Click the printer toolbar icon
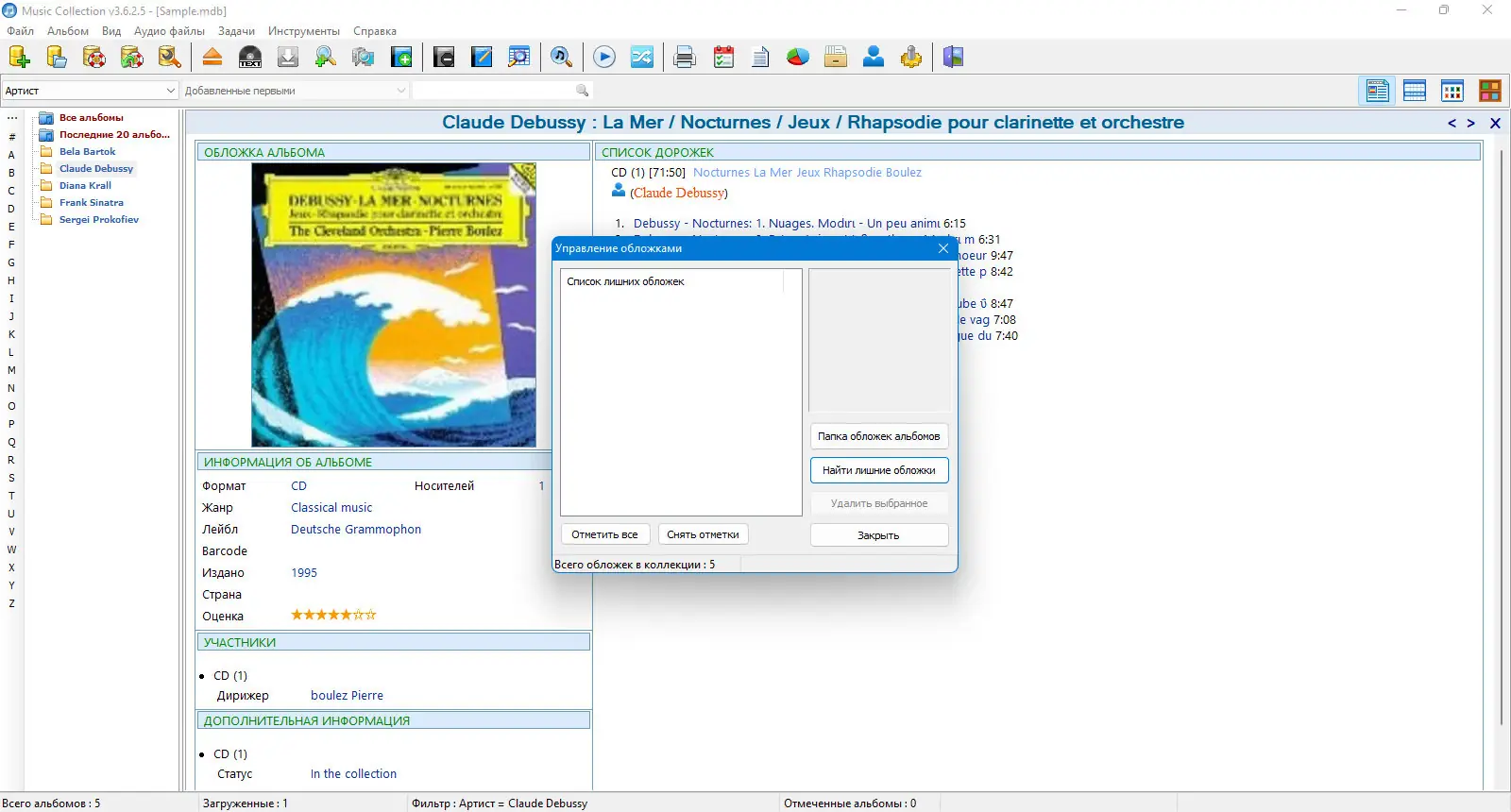 (x=685, y=58)
